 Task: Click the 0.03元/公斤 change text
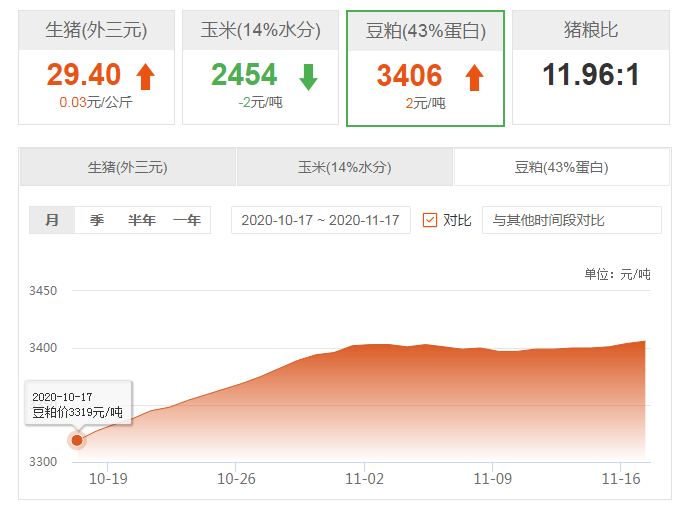(96, 102)
